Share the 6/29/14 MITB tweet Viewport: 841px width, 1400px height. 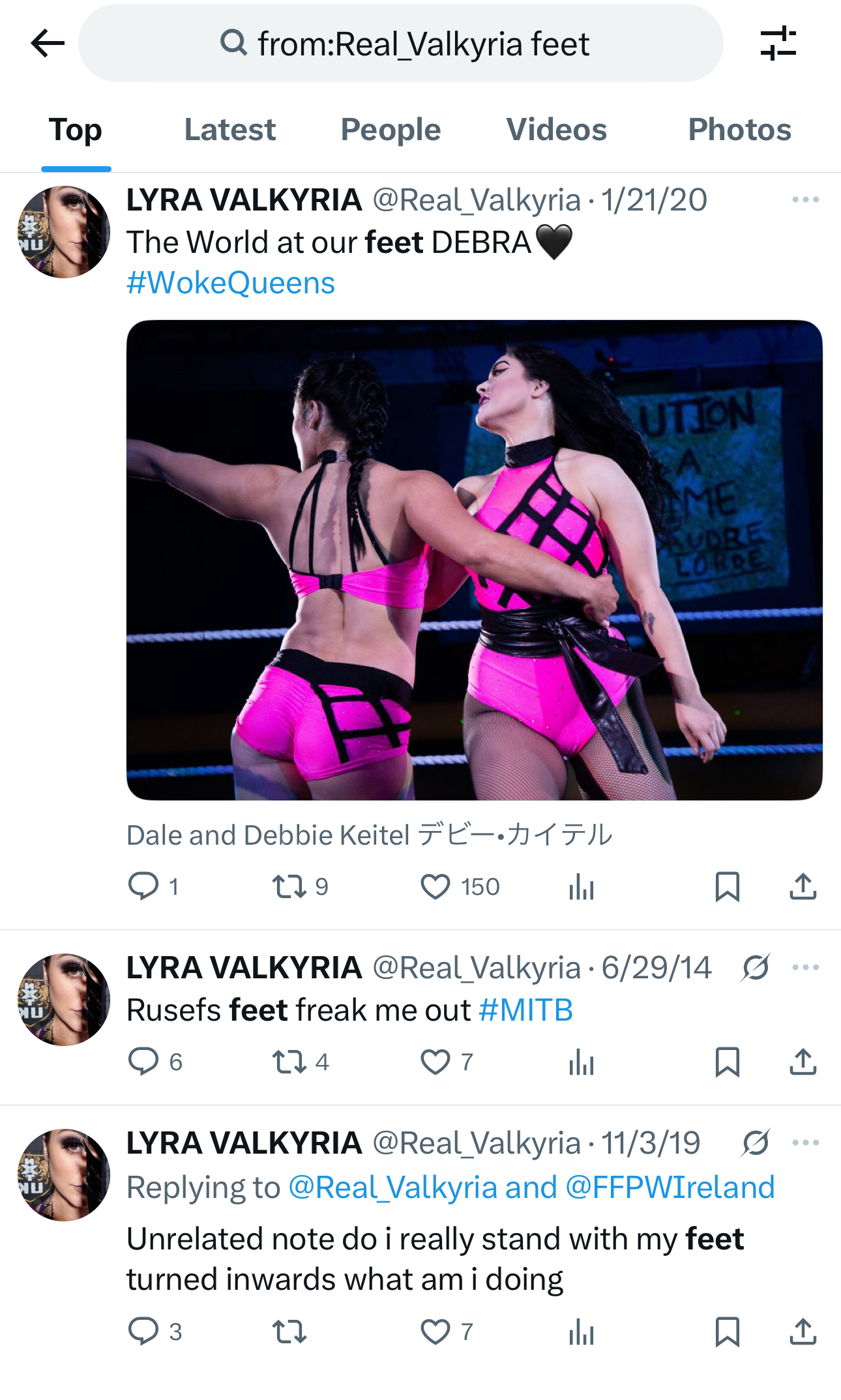(803, 1062)
